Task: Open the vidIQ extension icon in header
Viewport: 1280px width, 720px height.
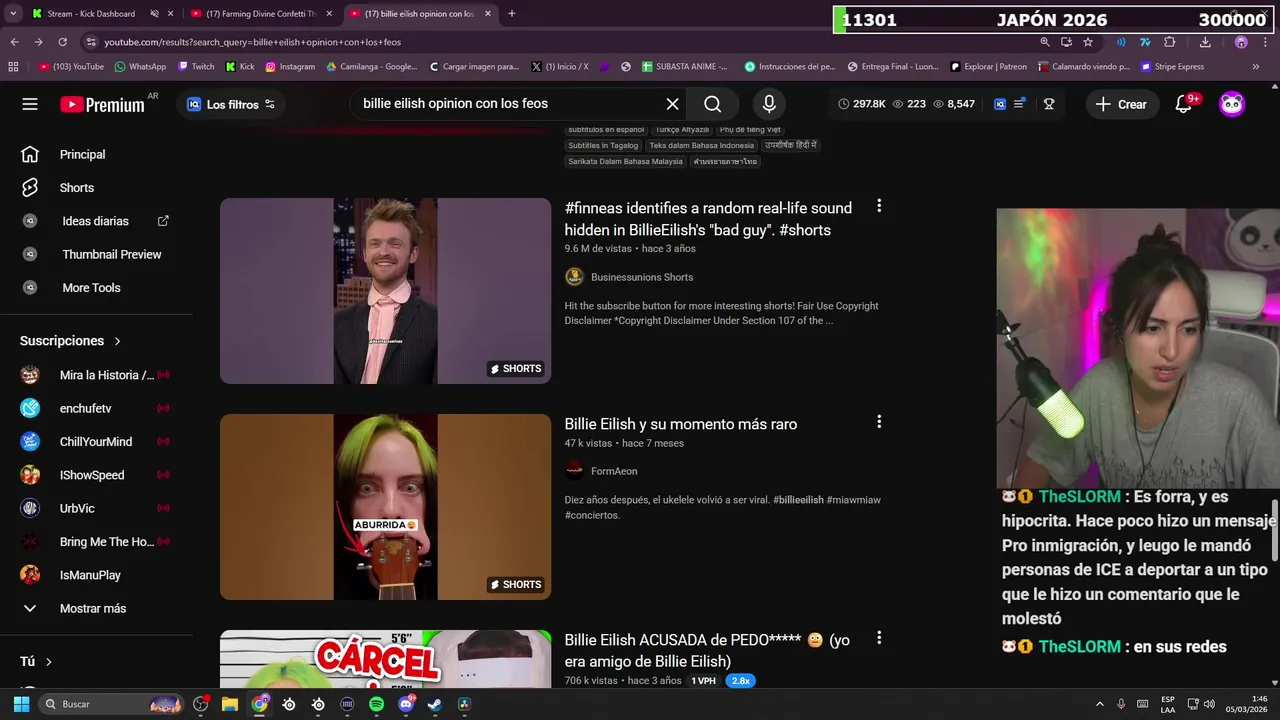Action: (x=1000, y=104)
